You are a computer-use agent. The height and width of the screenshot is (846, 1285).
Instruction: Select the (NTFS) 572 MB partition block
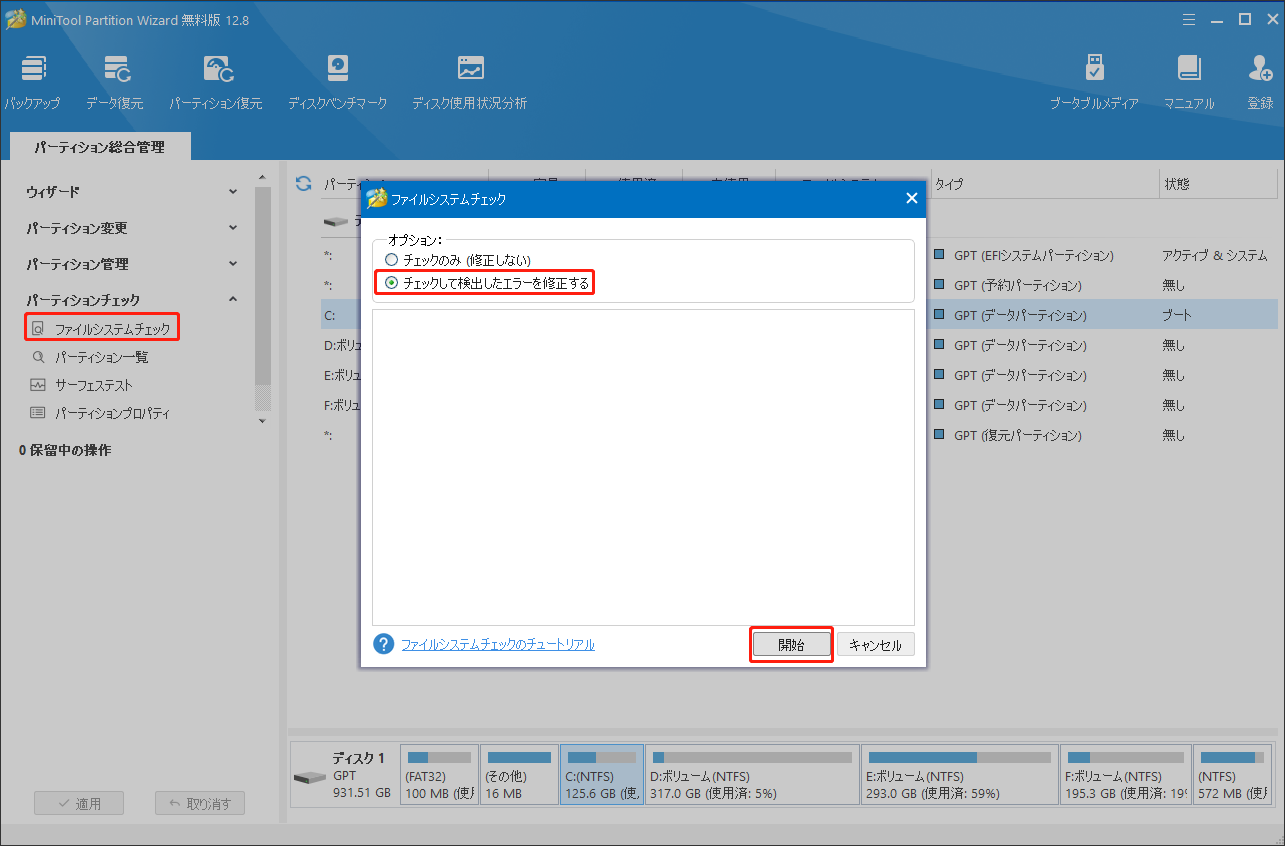(1233, 774)
